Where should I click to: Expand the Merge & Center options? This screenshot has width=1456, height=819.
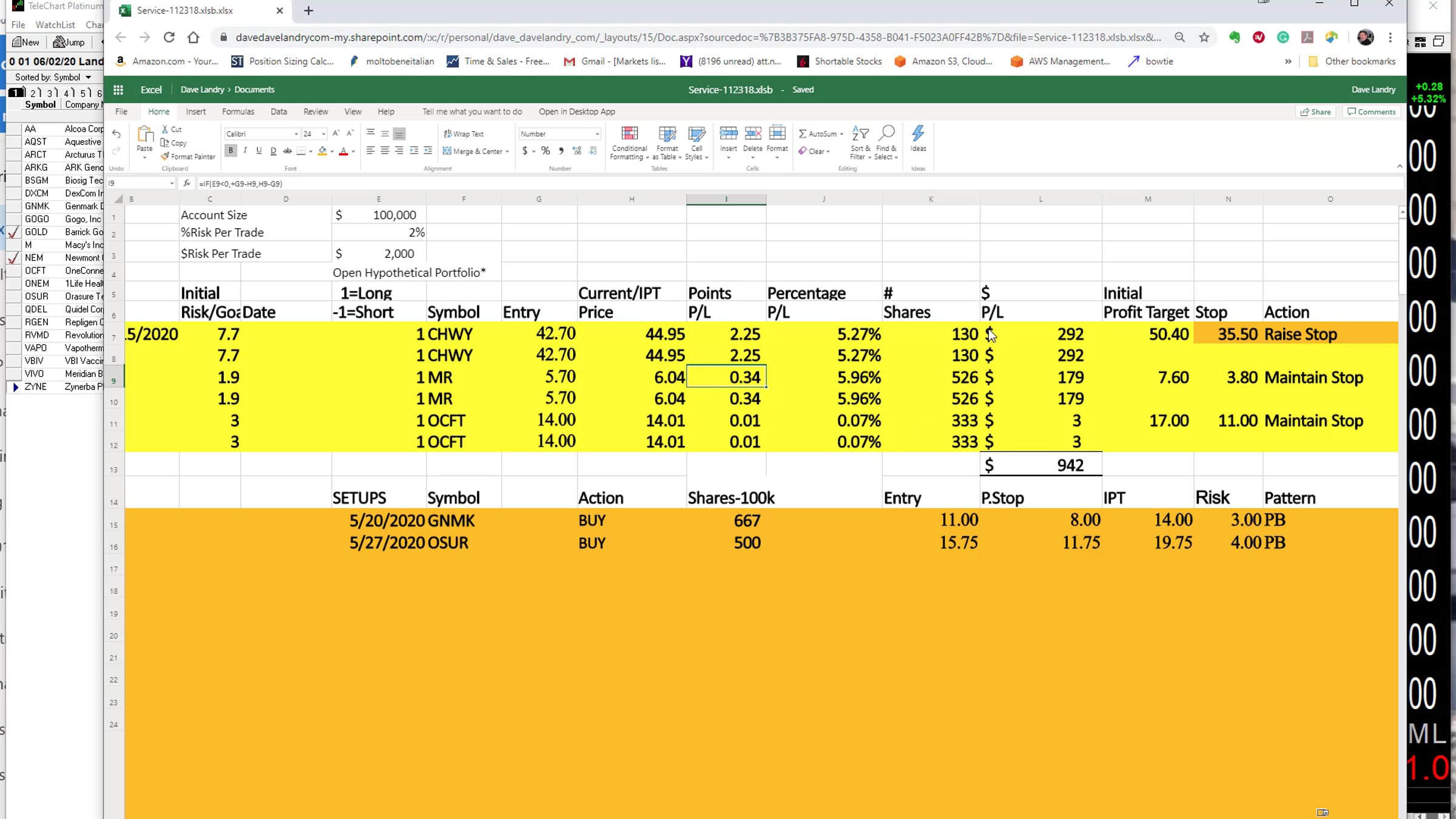pos(507,151)
